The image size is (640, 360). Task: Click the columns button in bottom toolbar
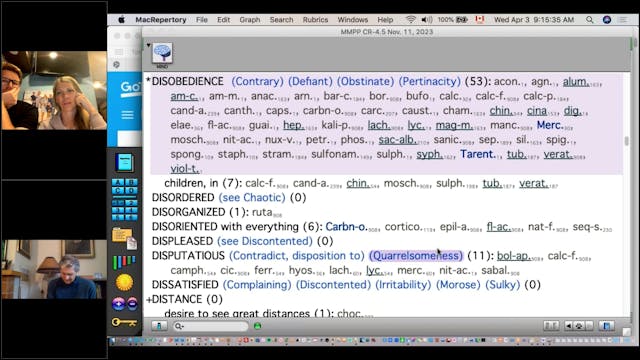click(551, 326)
